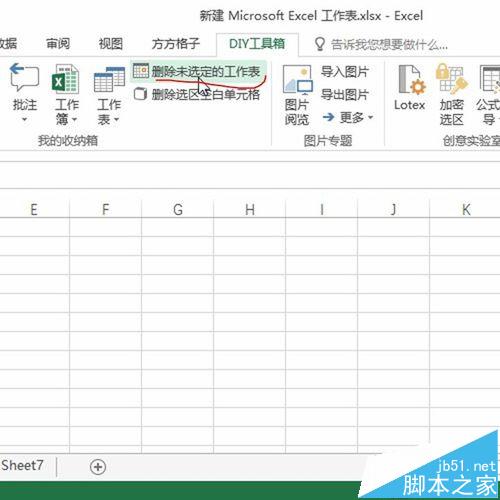The image size is (500, 500).
Task: Click the 更多 button text
Action: coord(352,117)
